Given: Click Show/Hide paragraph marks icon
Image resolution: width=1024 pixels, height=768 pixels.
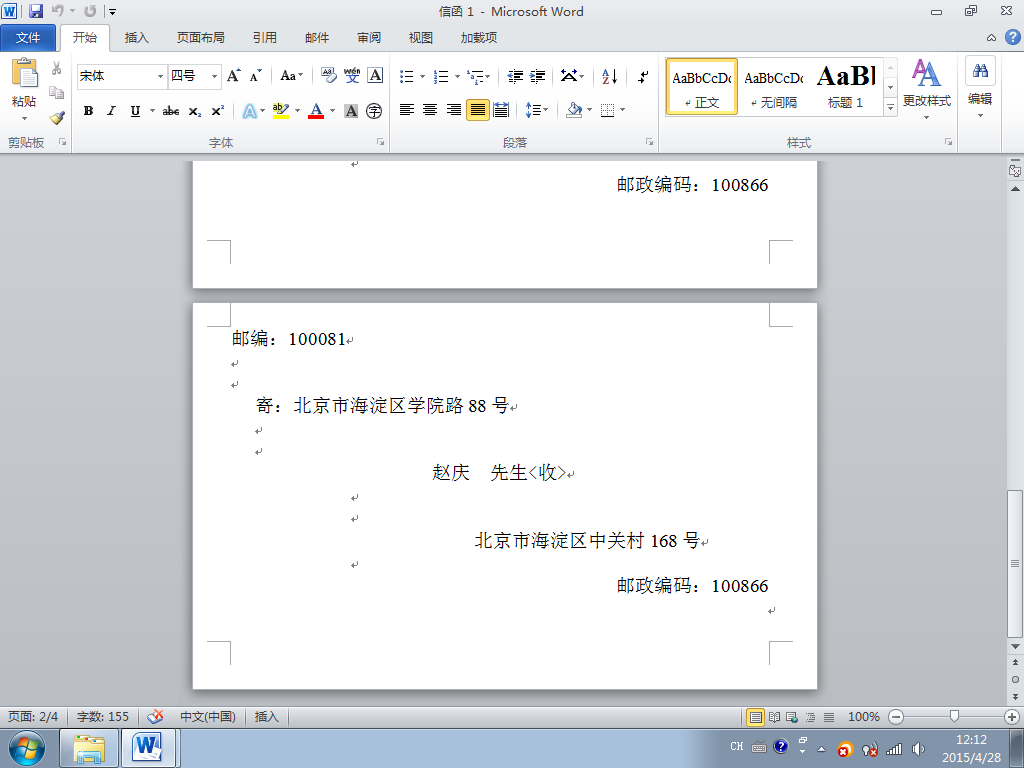Looking at the screenshot, I should 643,76.
